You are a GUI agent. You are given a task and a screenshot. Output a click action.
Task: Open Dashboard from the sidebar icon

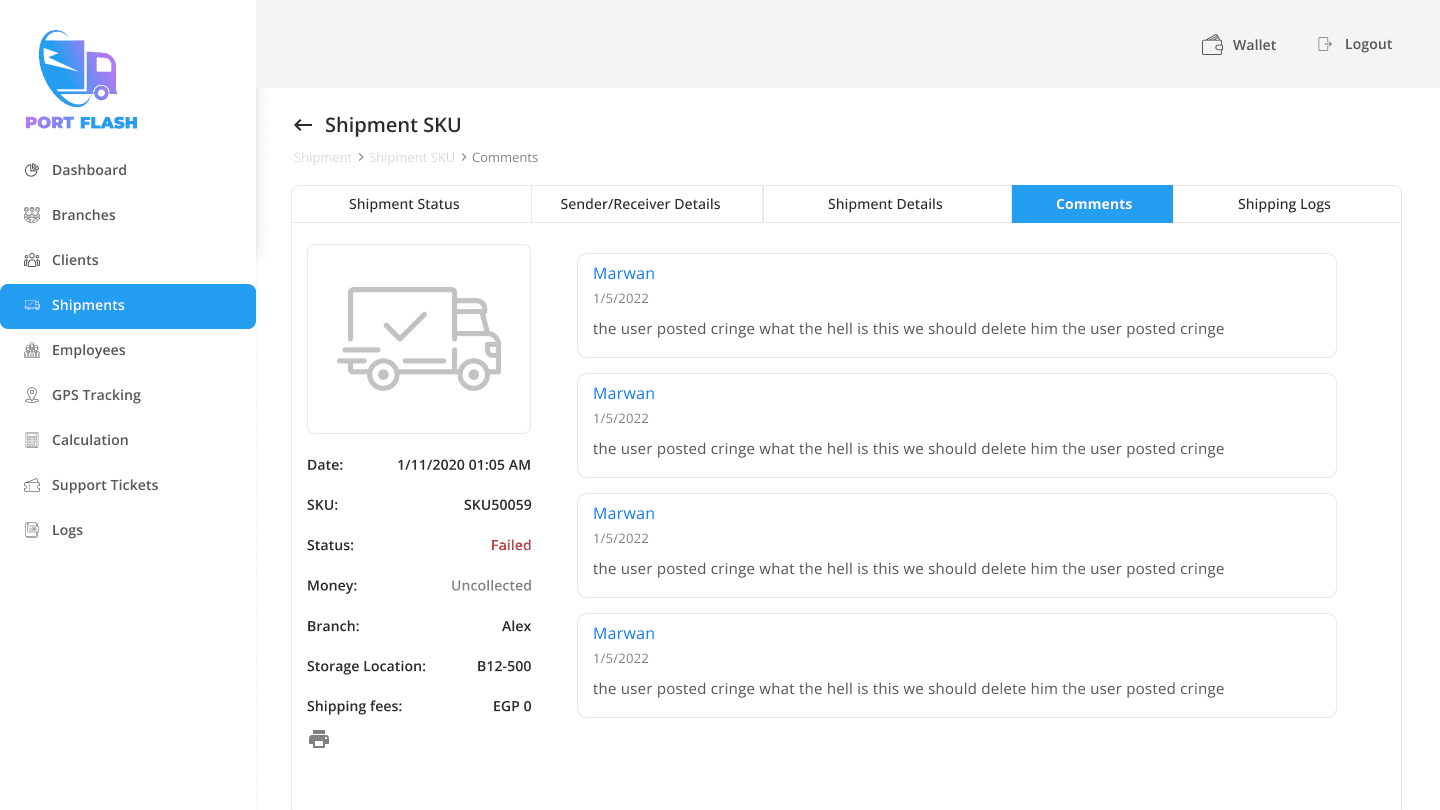coord(32,170)
